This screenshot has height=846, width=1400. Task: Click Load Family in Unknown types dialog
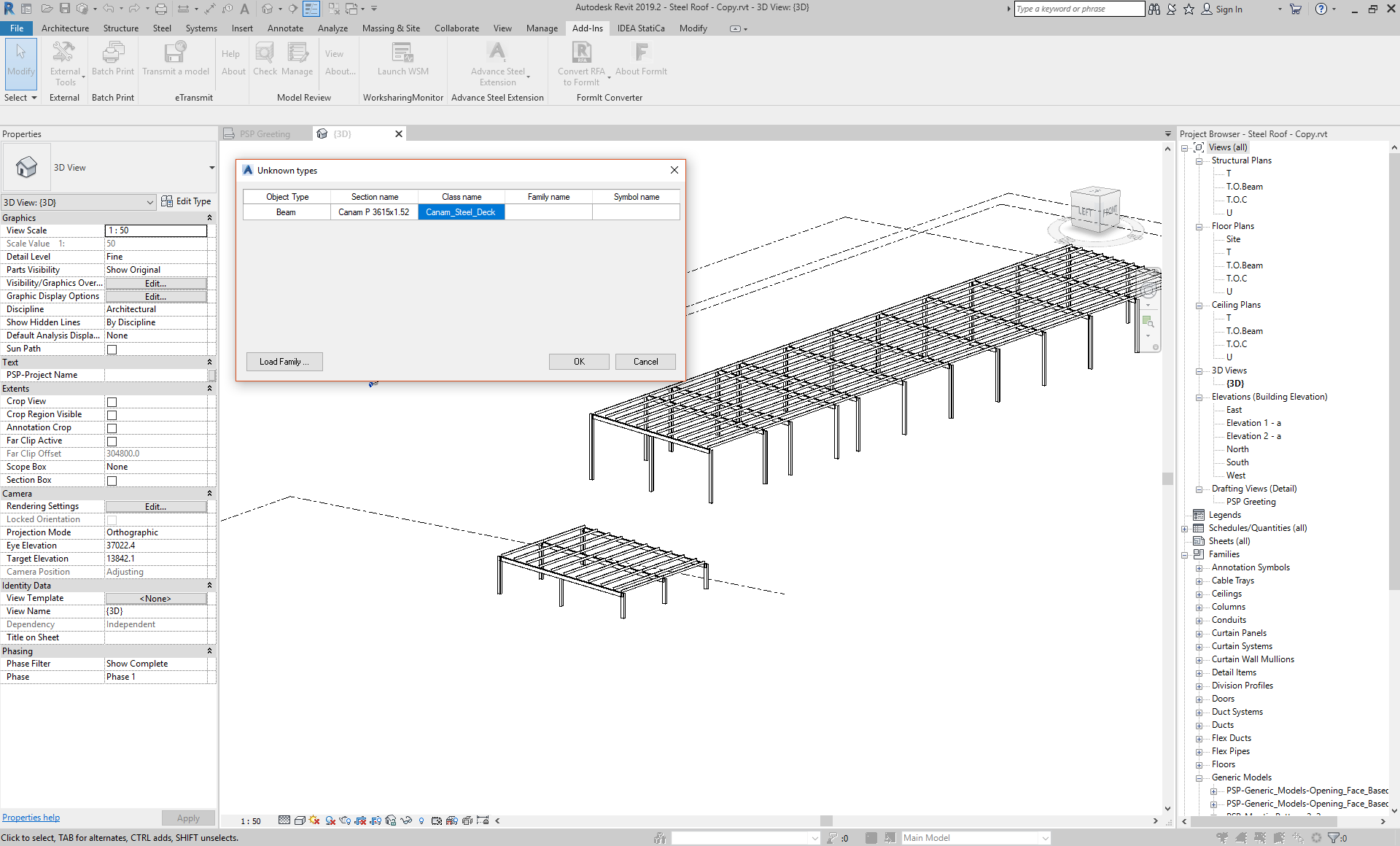pos(284,361)
